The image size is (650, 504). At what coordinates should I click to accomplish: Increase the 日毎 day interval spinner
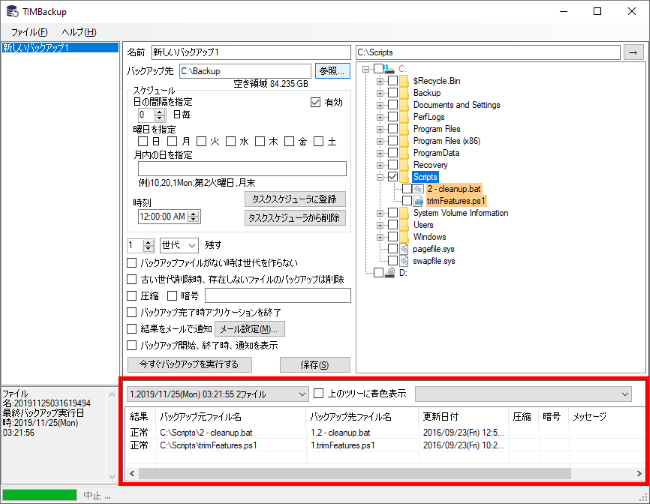click(160, 112)
